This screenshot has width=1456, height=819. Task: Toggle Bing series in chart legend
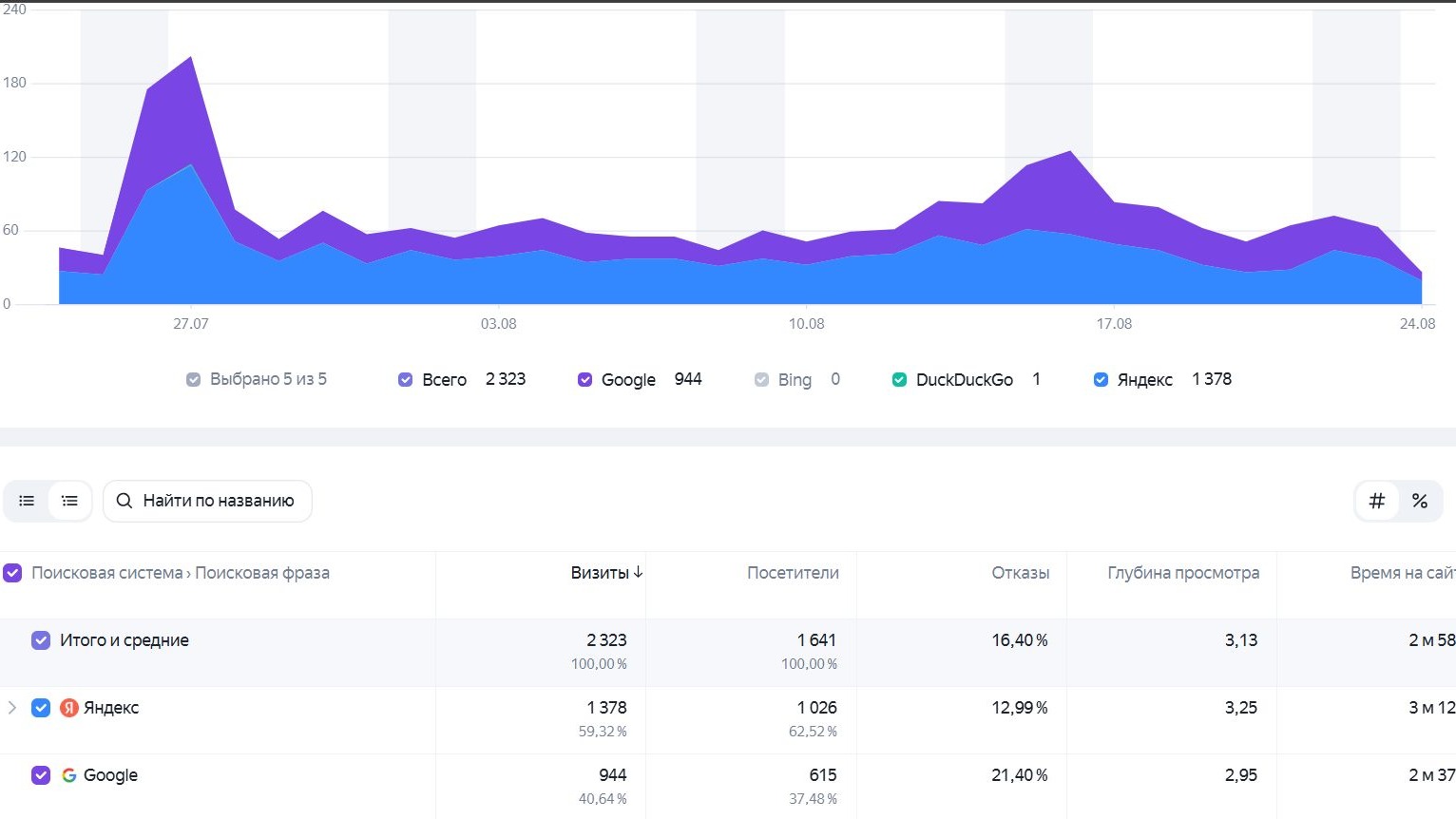point(761,379)
